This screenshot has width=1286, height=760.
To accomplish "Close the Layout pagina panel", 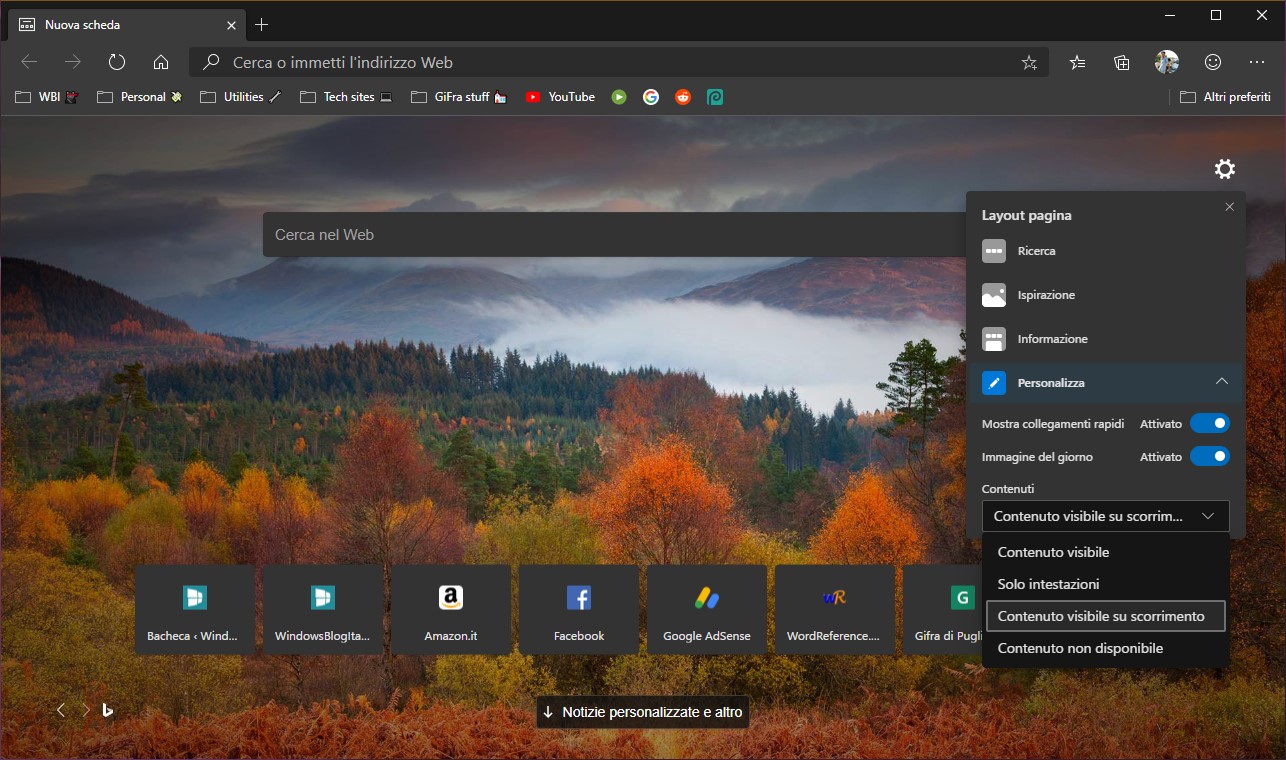I will [1229, 207].
